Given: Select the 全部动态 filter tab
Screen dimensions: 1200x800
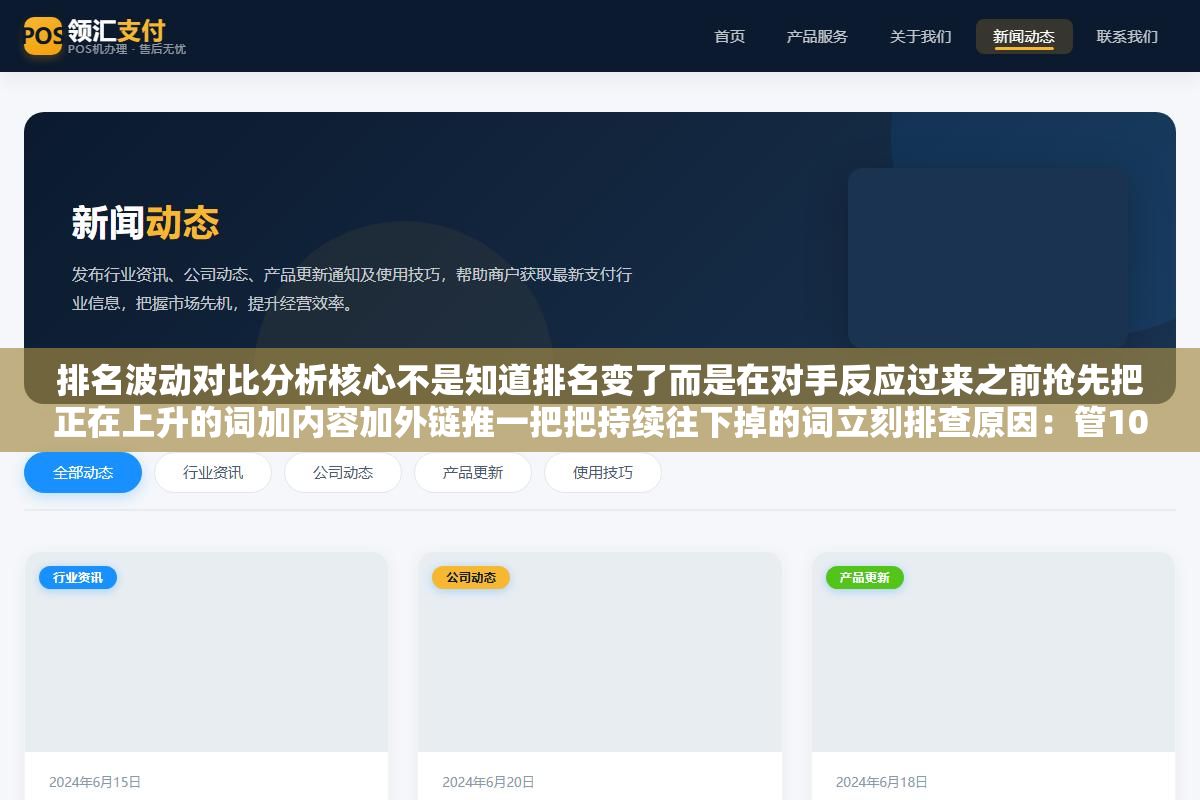Looking at the screenshot, I should click(x=83, y=472).
